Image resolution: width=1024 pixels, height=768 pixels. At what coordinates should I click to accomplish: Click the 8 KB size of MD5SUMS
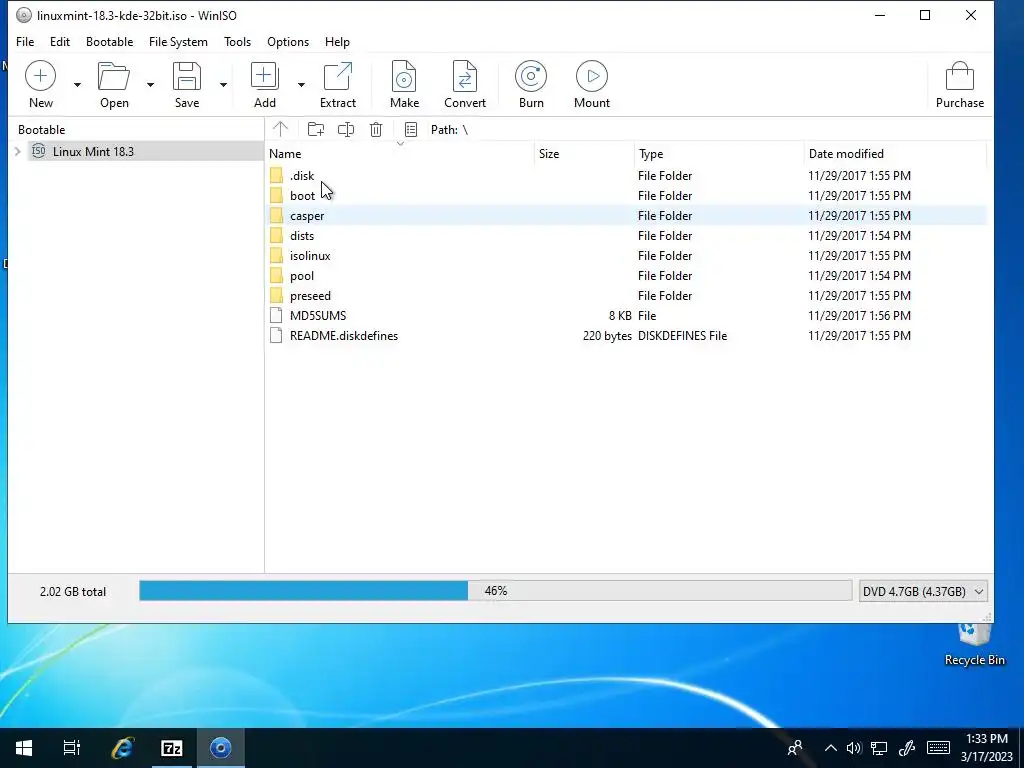point(620,316)
